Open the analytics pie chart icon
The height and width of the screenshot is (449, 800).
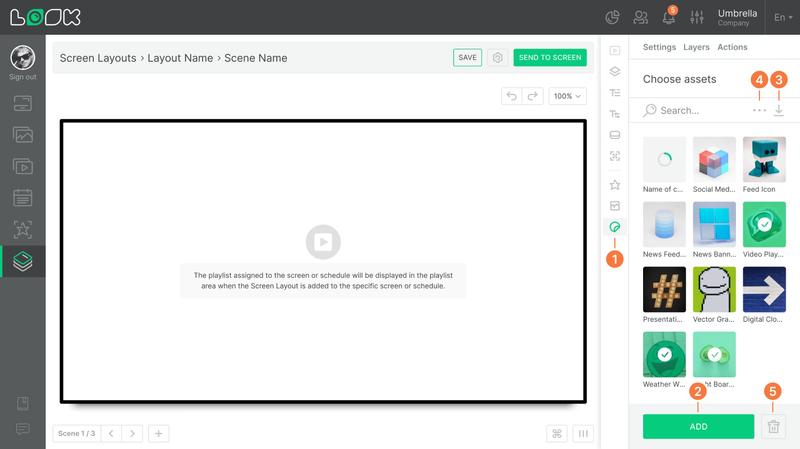(x=612, y=17)
